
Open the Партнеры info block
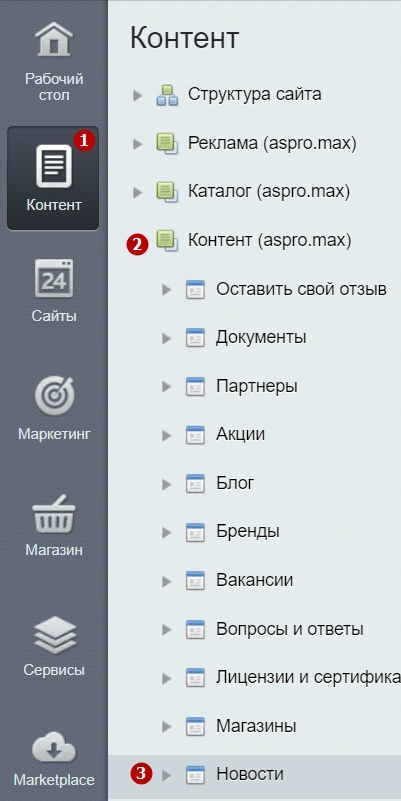tap(257, 386)
